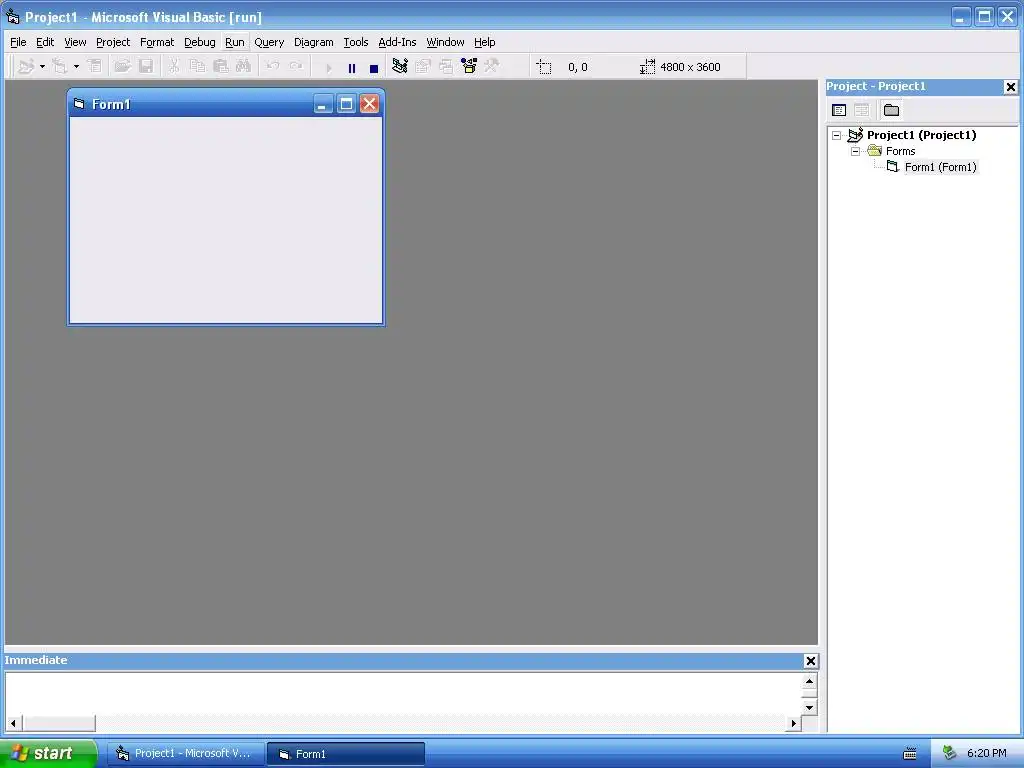Screen dimensions: 1024x768
Task: Close the Immediate window panel
Action: (x=810, y=661)
